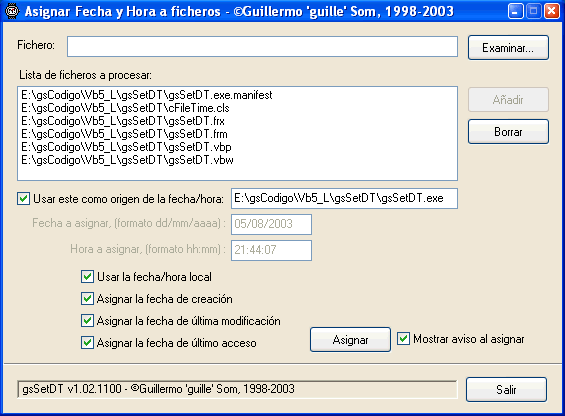The image size is (565, 416).
Task: Uncheck "Asignar la fecha de último acceso"
Action: (87, 343)
